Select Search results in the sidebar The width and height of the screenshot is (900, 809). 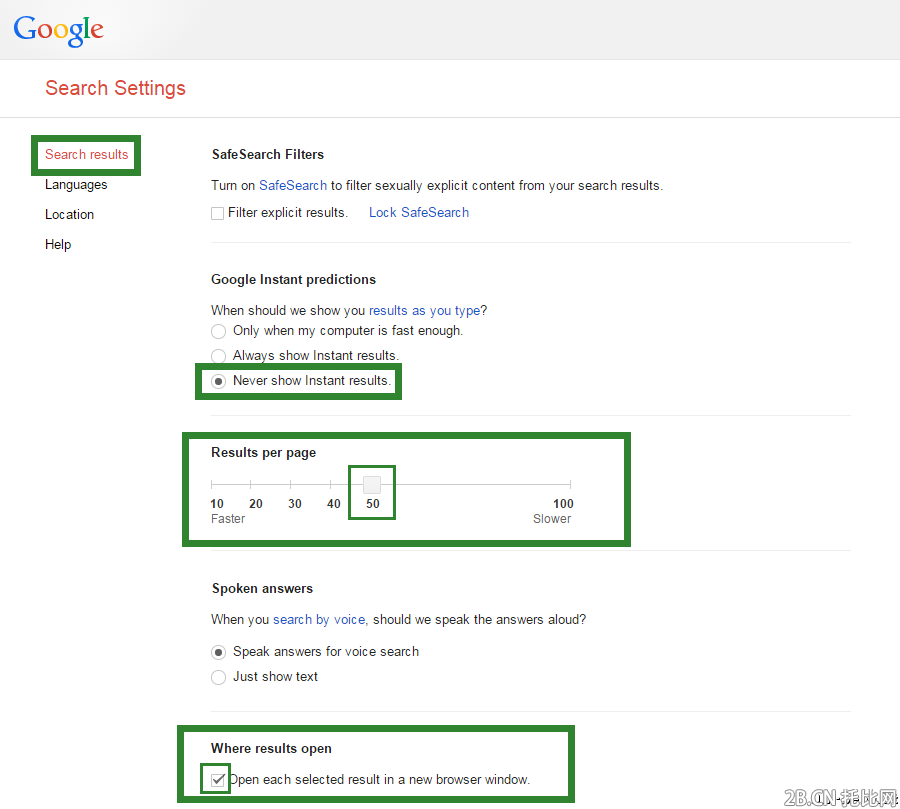tap(87, 155)
